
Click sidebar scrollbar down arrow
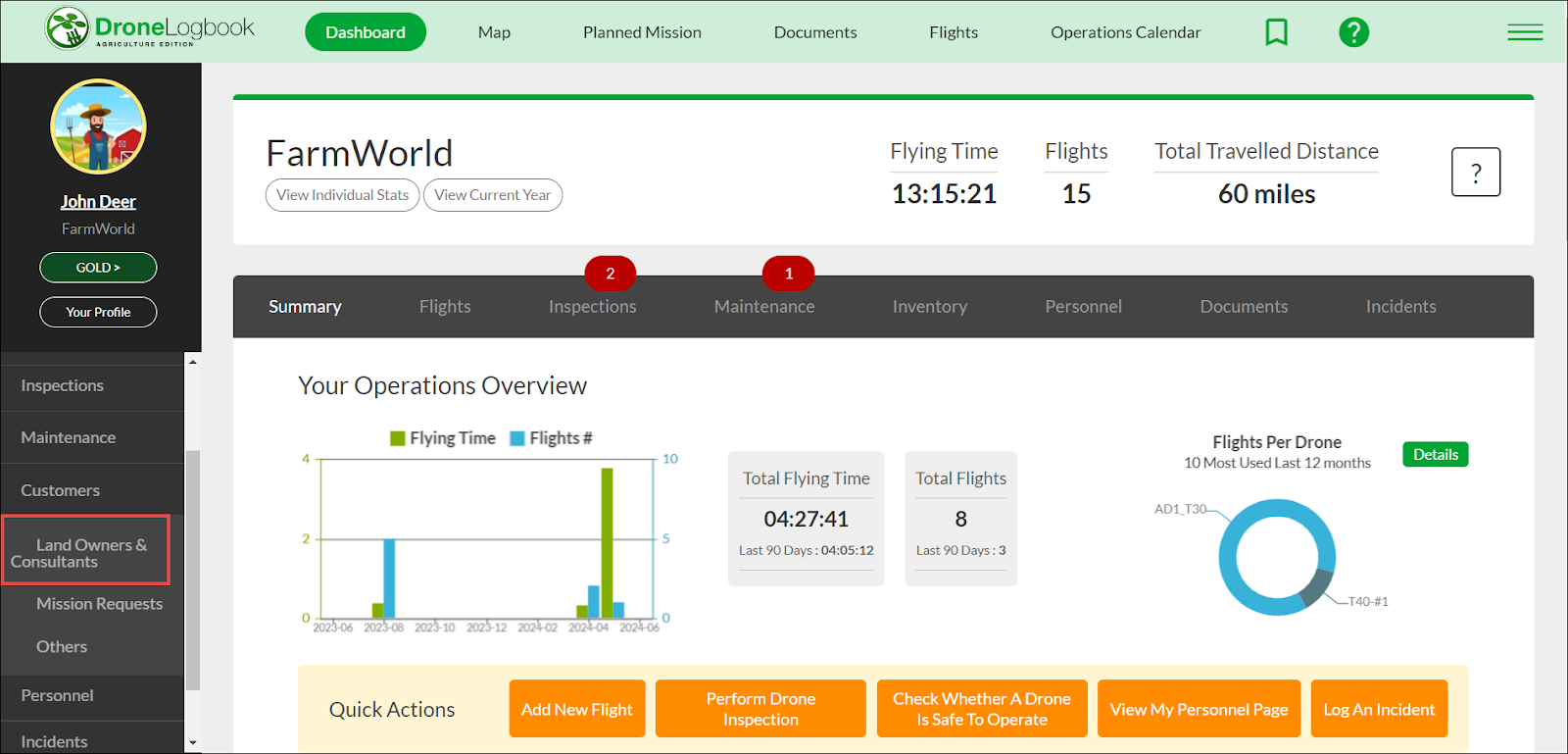pos(193,743)
